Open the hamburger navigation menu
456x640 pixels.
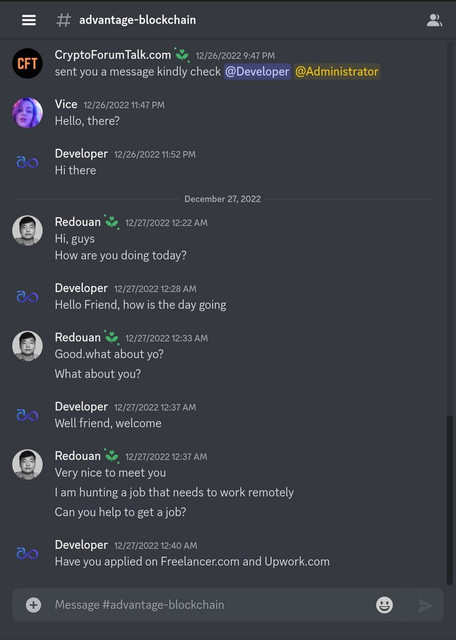click(29, 20)
